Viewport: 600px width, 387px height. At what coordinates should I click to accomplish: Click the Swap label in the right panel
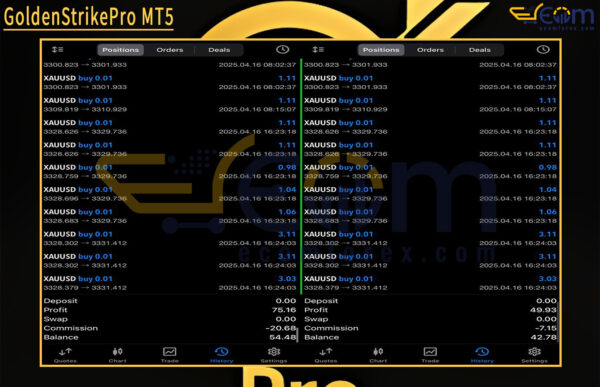(x=316, y=319)
